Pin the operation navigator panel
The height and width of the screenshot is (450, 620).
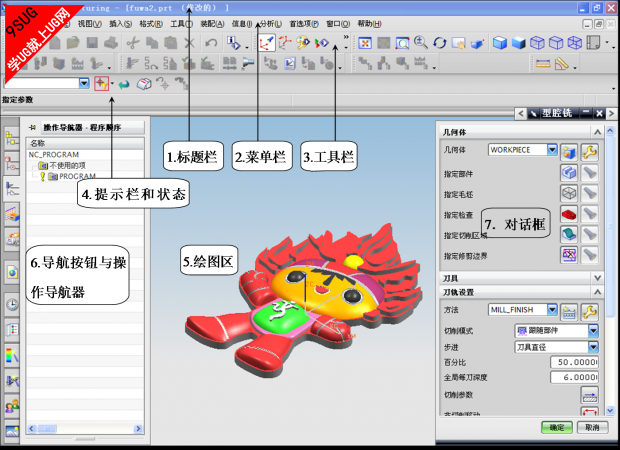click(x=32, y=127)
